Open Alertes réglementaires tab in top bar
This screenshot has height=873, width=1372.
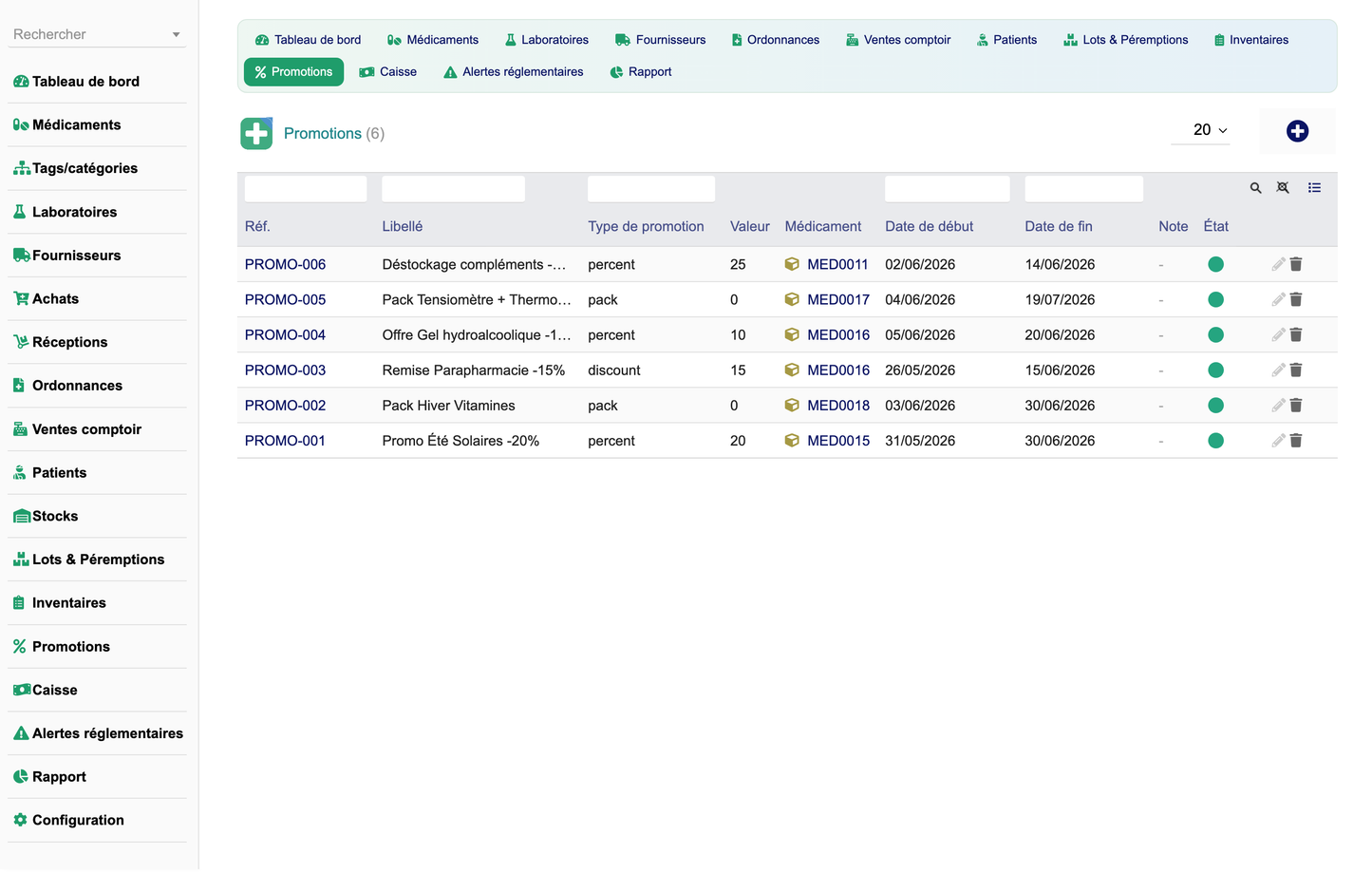click(x=514, y=72)
